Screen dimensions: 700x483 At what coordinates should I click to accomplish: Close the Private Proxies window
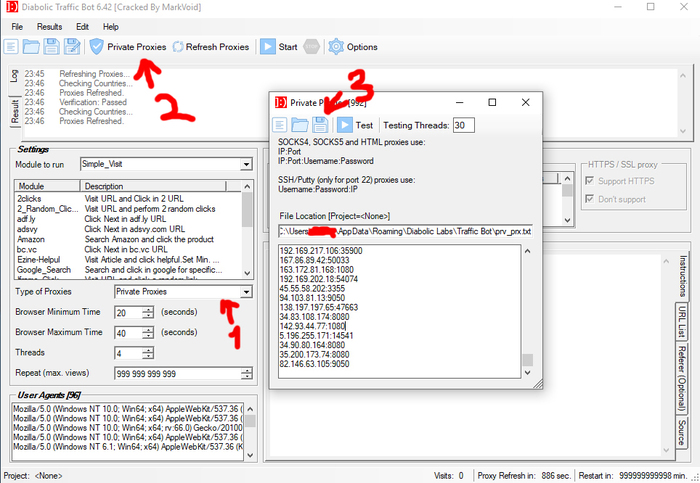coord(525,103)
